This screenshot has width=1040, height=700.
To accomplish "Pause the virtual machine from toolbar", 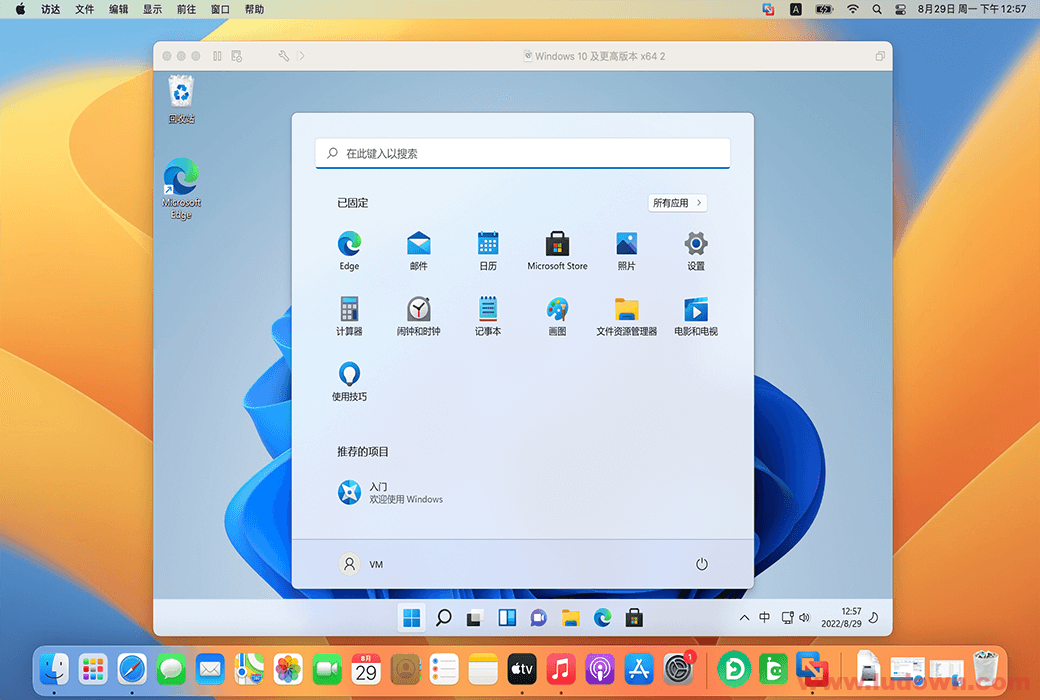I will point(217,56).
